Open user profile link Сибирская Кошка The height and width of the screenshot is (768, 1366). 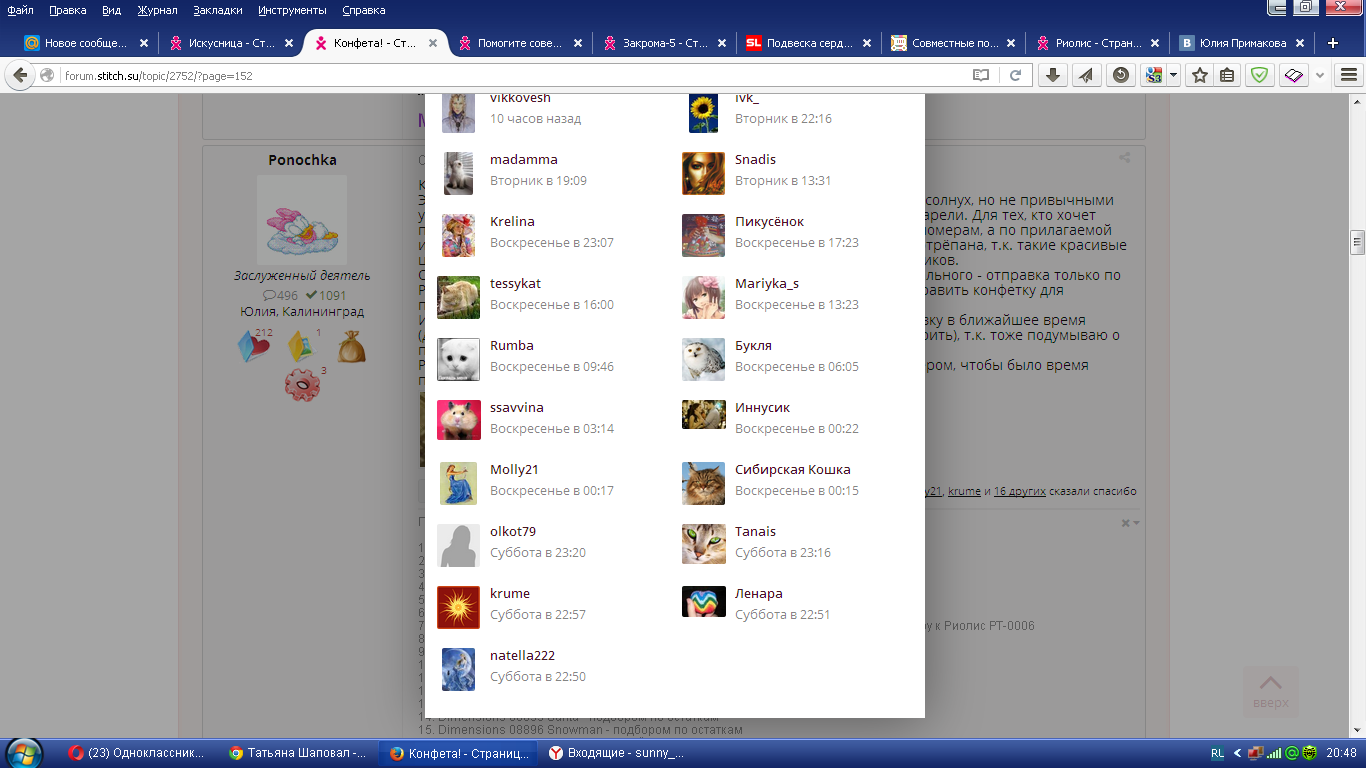click(792, 470)
